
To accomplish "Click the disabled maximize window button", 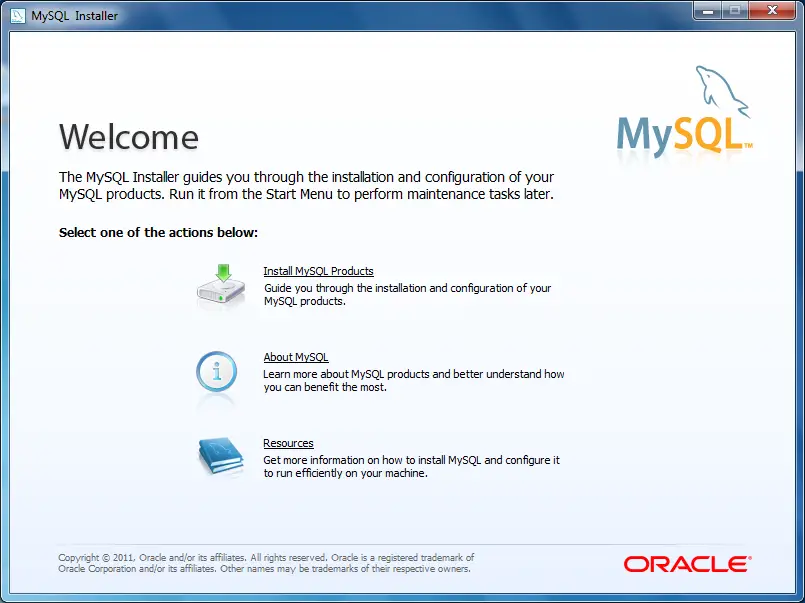I will [735, 10].
